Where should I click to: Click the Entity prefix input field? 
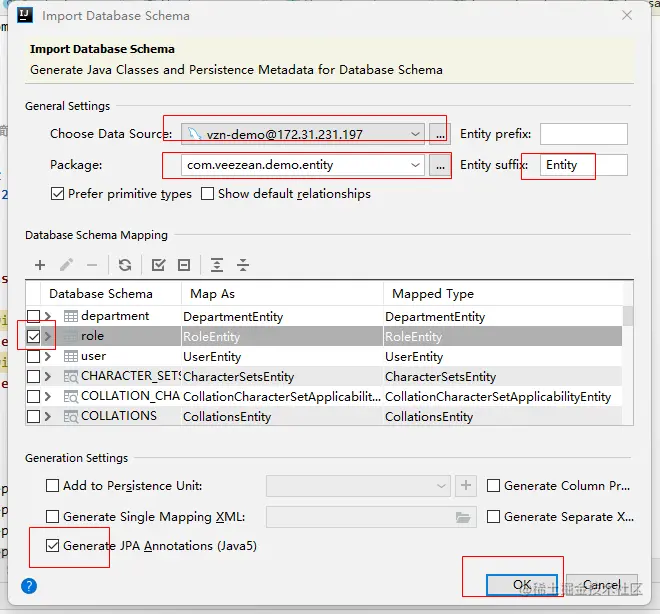[x=584, y=134]
